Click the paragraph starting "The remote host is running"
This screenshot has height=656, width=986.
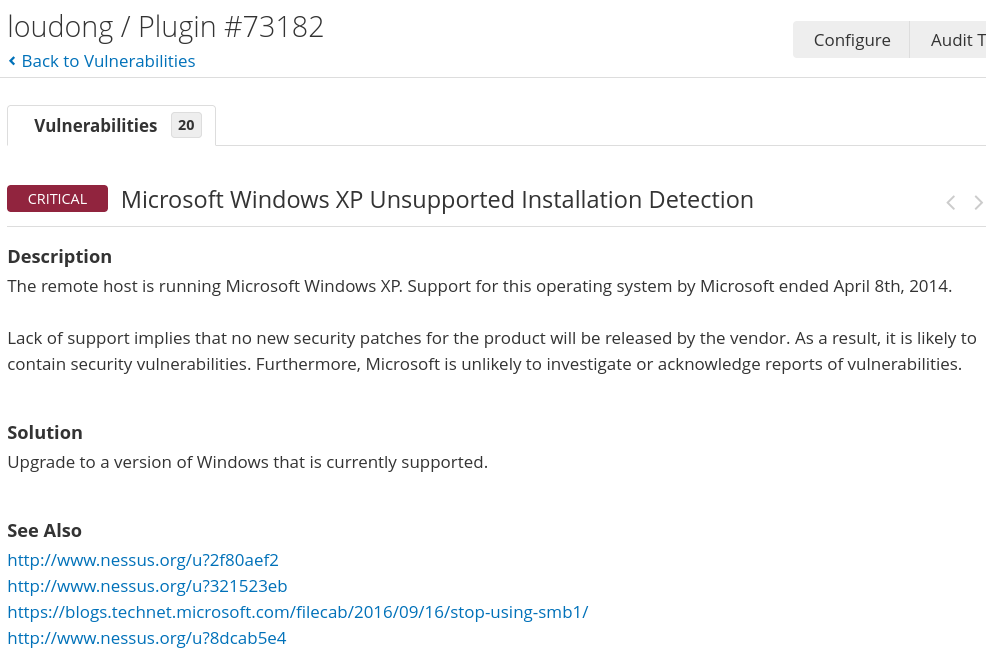click(479, 287)
